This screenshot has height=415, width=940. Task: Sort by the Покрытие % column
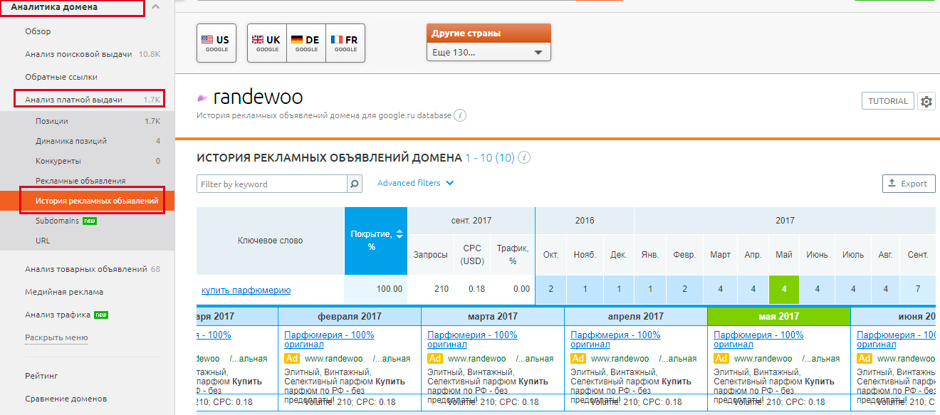pyautogui.click(x=376, y=241)
